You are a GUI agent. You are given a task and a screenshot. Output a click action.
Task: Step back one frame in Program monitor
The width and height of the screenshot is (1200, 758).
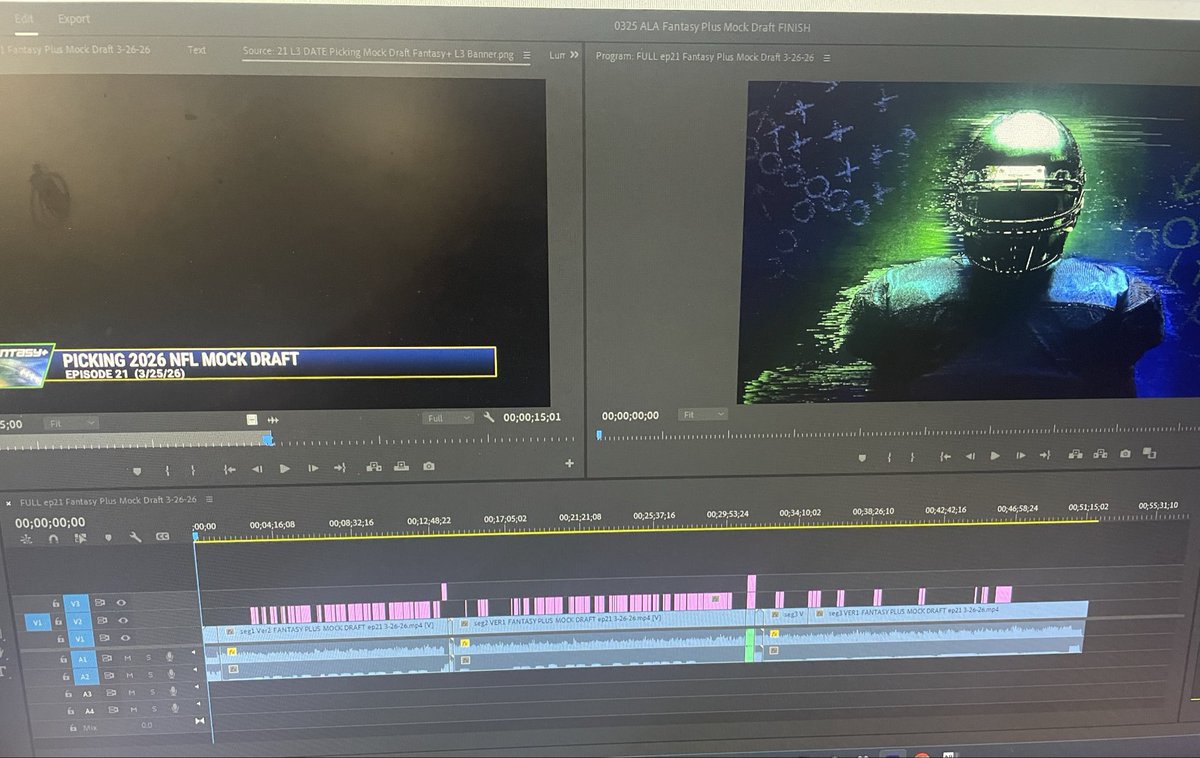[x=970, y=456]
